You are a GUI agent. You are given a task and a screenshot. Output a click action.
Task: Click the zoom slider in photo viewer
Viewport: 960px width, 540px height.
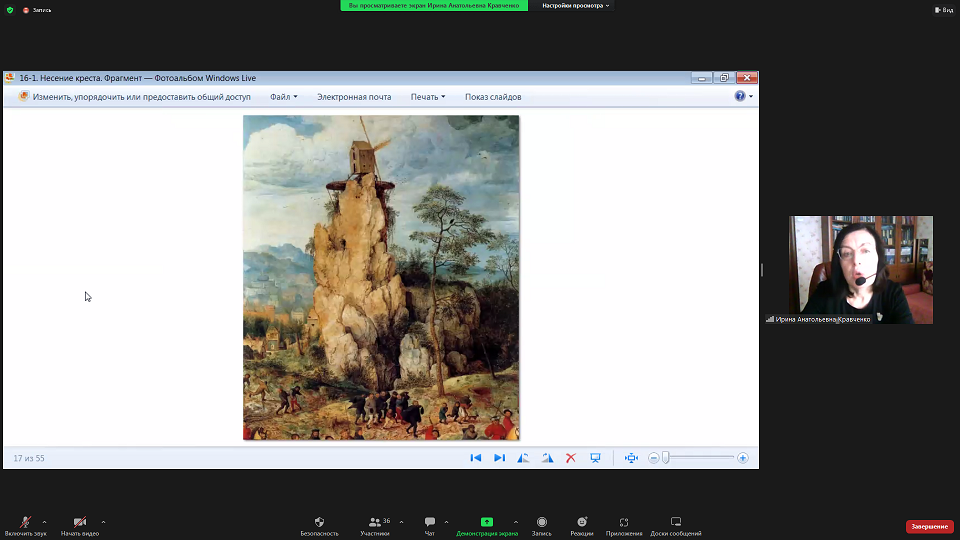666,458
